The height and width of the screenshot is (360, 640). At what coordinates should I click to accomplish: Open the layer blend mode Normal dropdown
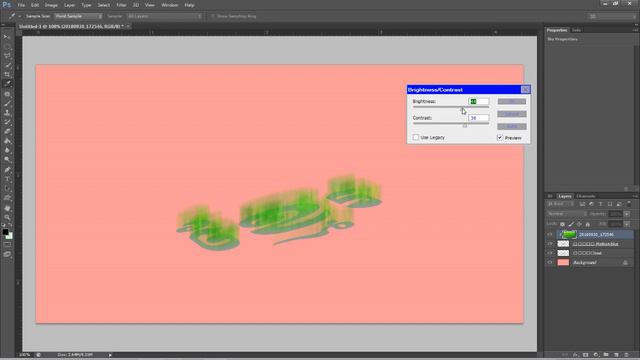tap(567, 214)
